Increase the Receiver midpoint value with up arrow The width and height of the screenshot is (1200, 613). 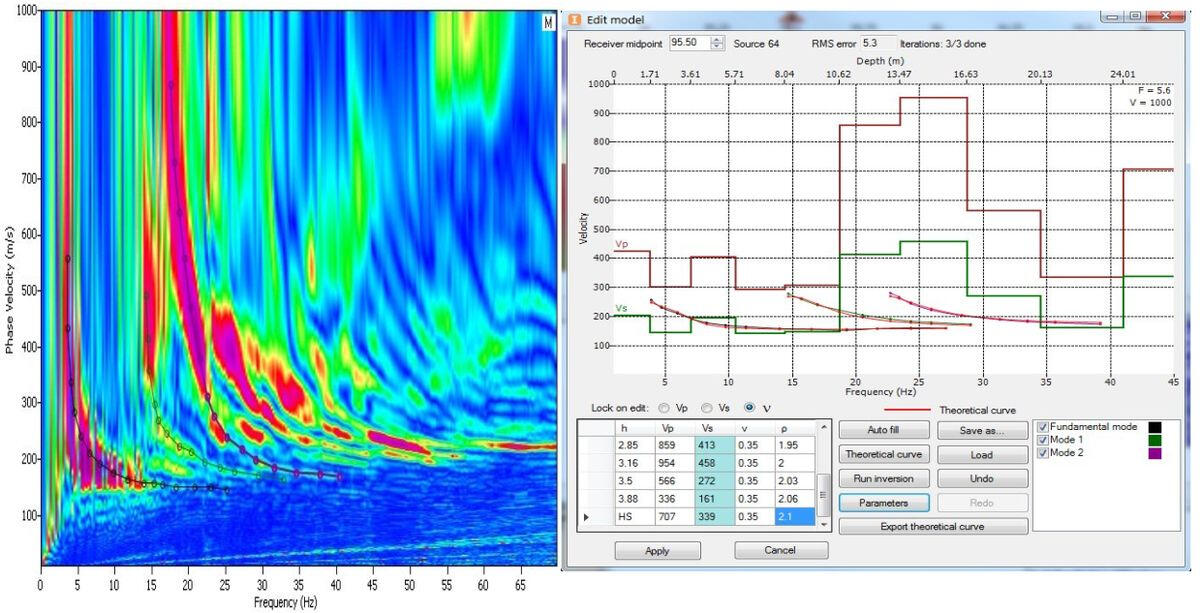(x=716, y=39)
